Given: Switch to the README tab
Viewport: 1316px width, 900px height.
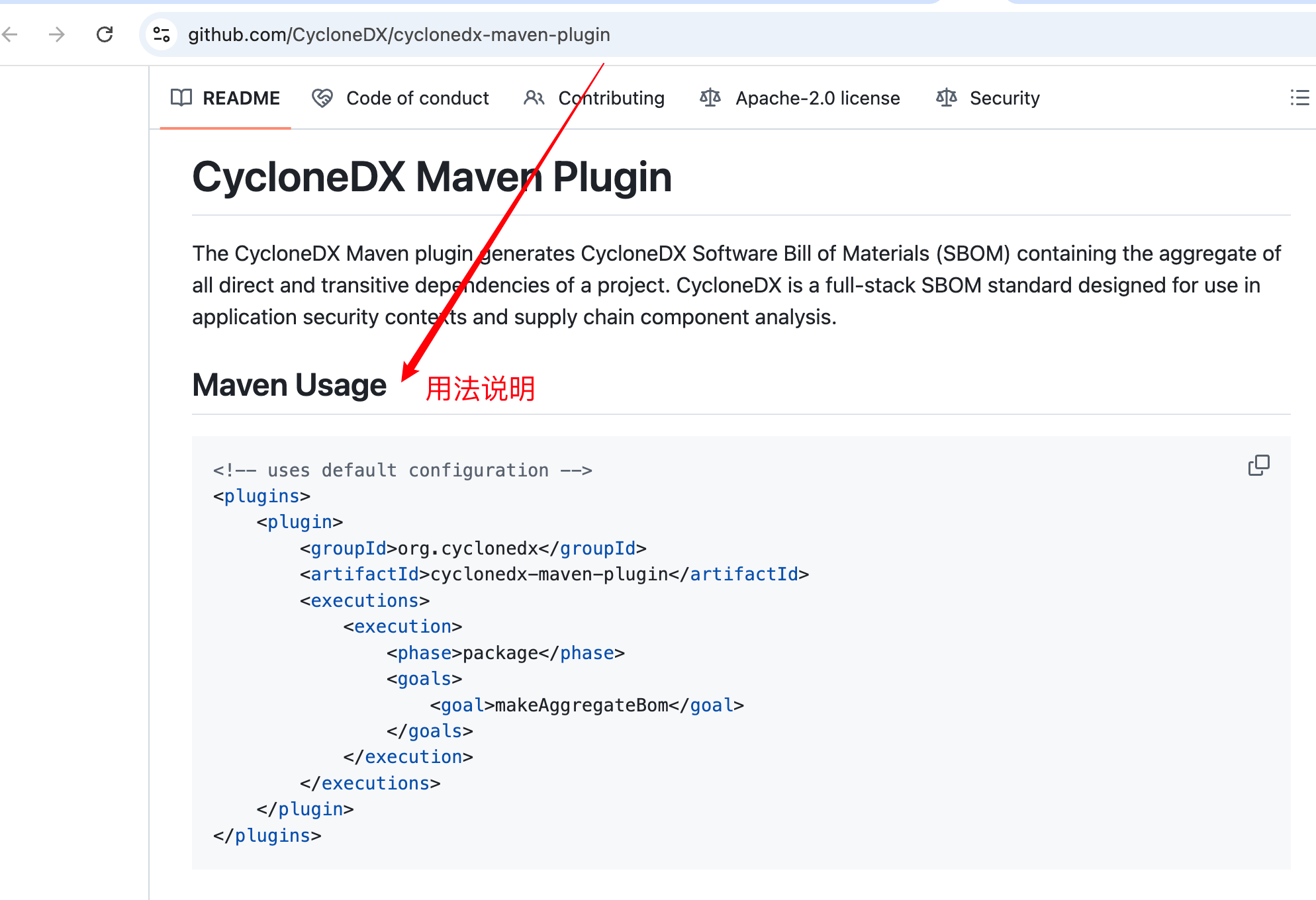Looking at the screenshot, I should pos(241,98).
